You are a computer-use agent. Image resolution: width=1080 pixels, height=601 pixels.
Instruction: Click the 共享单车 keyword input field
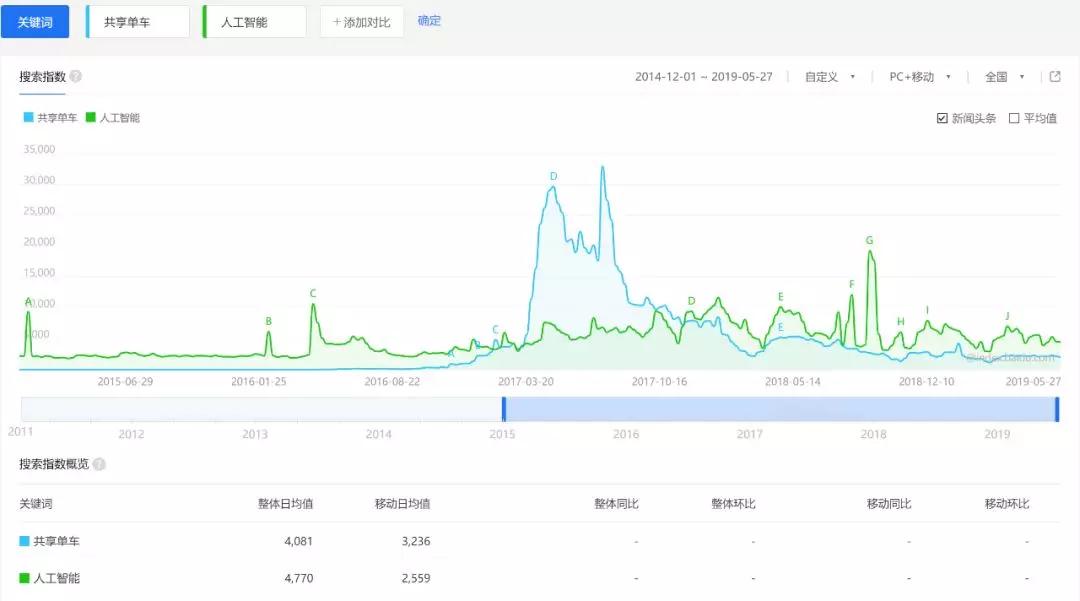click(x=139, y=21)
